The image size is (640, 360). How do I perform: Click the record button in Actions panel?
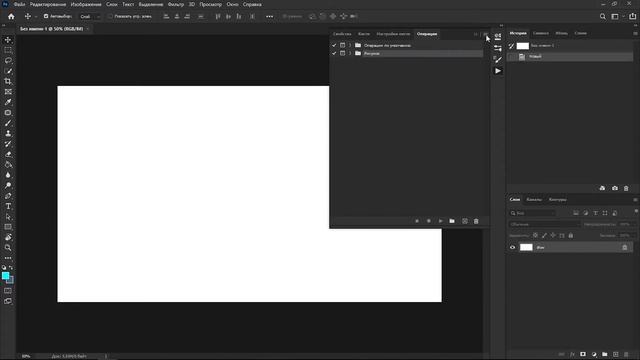pyautogui.click(x=429, y=221)
